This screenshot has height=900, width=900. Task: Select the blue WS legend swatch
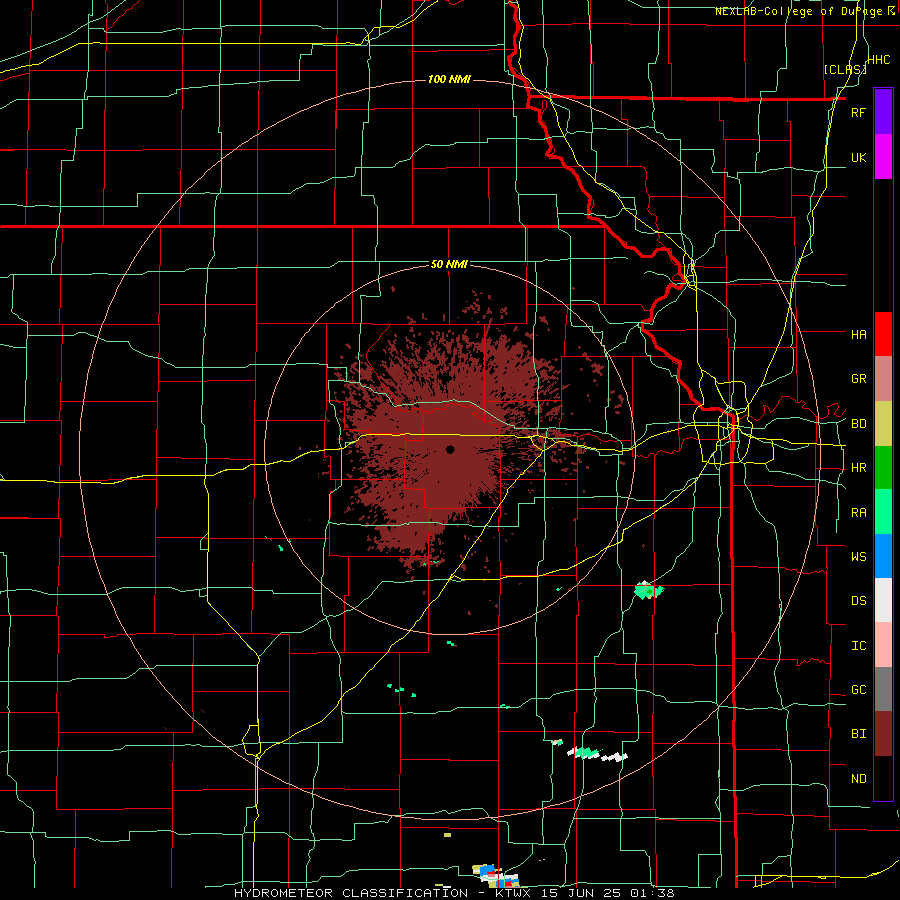tap(883, 556)
